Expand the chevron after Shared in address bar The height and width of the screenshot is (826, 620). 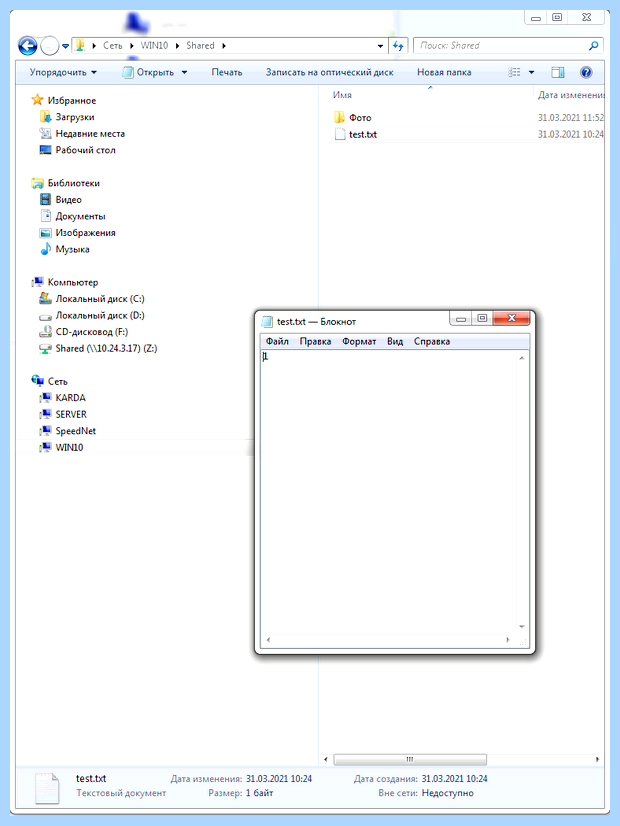pos(224,46)
